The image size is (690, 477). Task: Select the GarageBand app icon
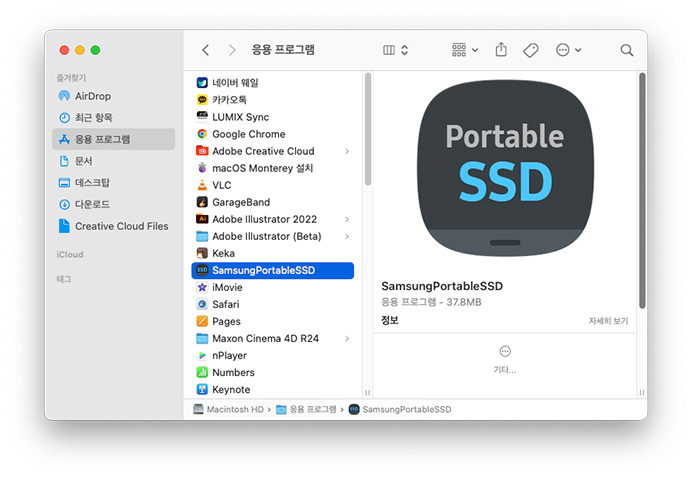(202, 202)
